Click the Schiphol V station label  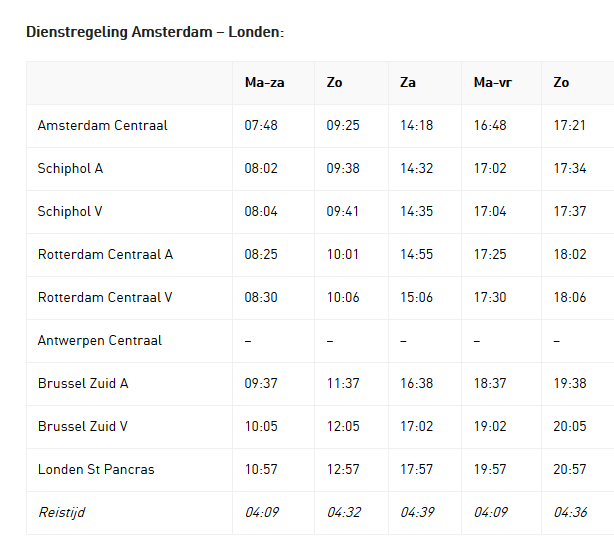(x=70, y=211)
